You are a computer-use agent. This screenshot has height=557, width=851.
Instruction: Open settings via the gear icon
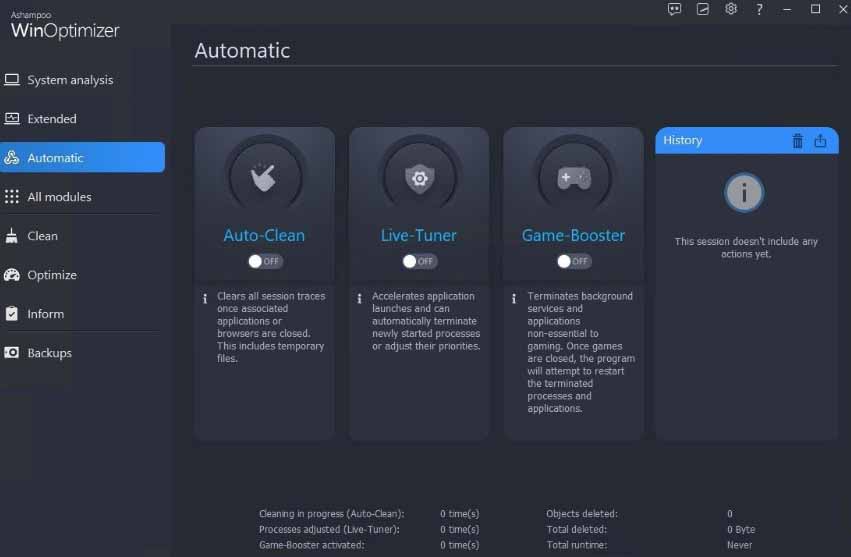click(x=731, y=9)
